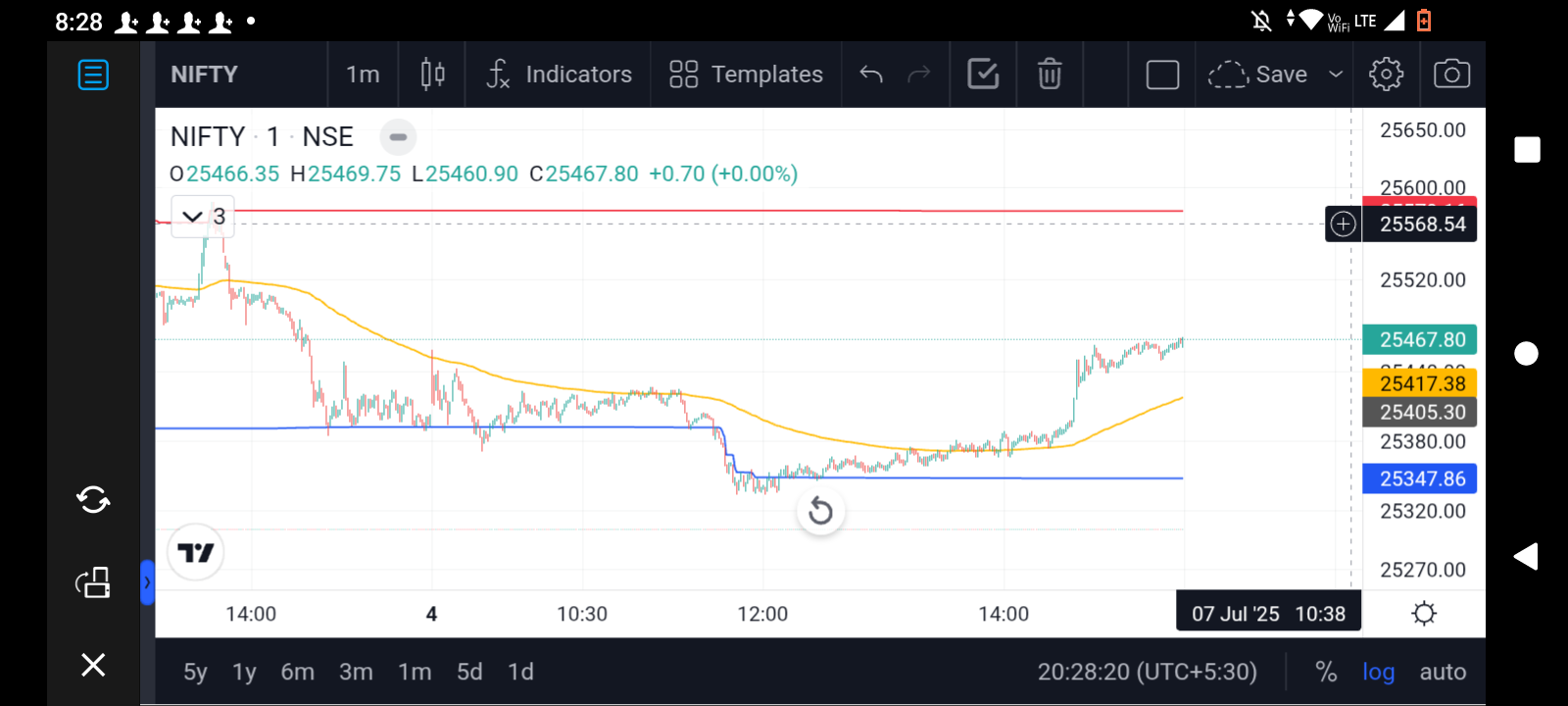Screen dimensions: 1568x706
Task: Tap Android back triangle button
Action: pyautogui.click(x=1526, y=557)
